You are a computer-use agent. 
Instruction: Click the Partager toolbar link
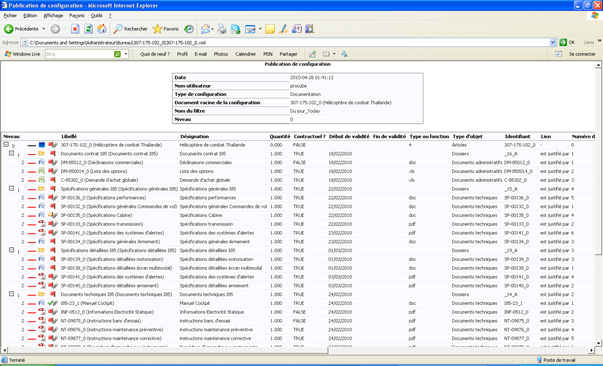click(288, 54)
